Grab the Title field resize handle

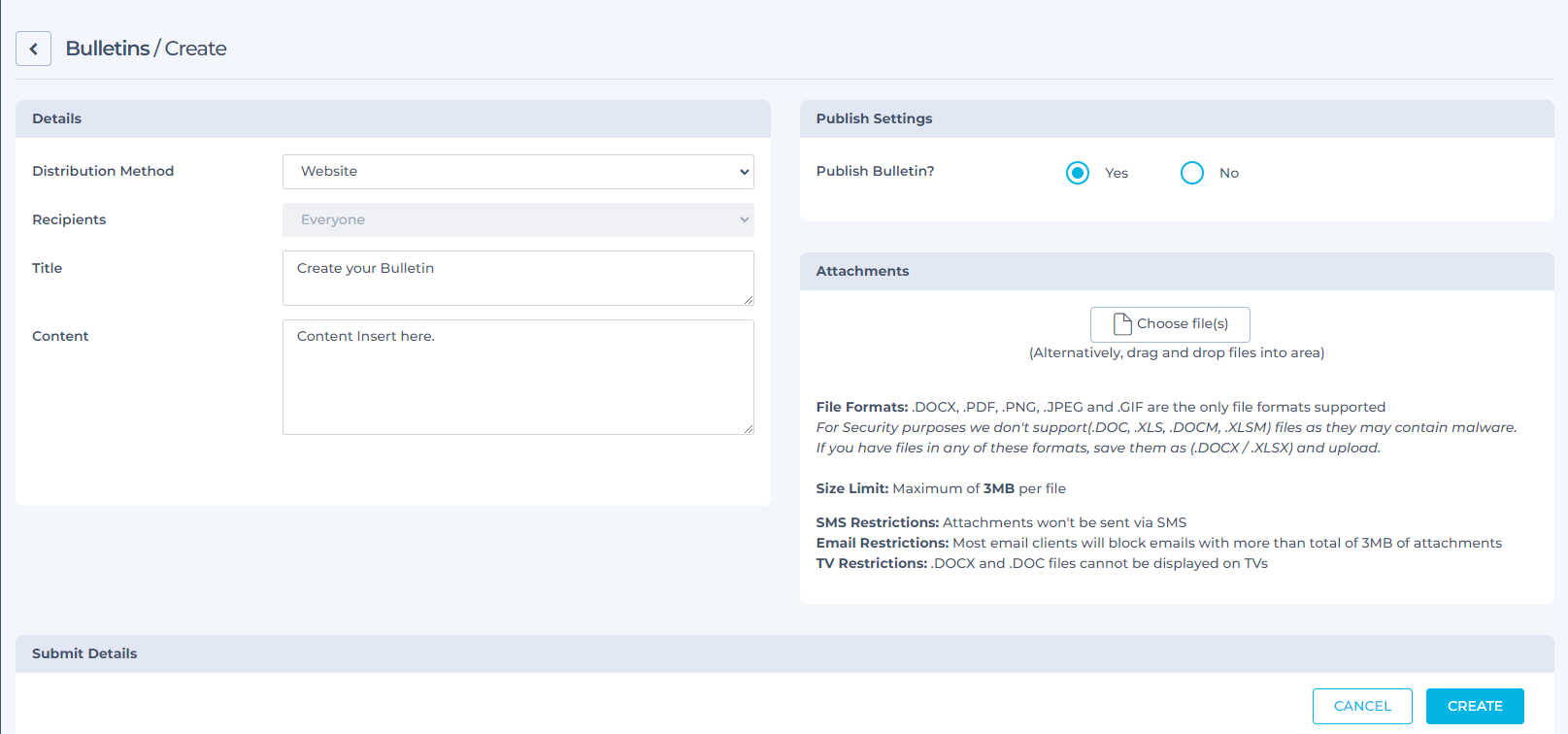(x=748, y=300)
